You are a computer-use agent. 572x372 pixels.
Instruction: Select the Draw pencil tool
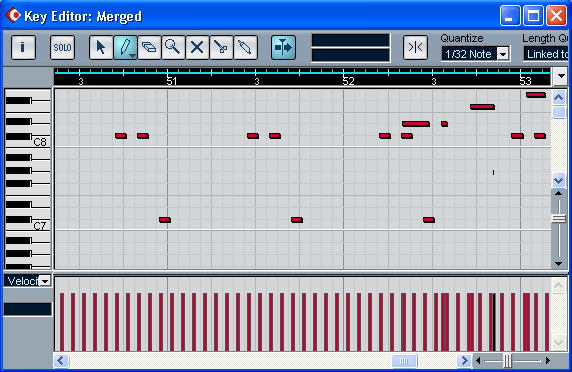(x=125, y=47)
